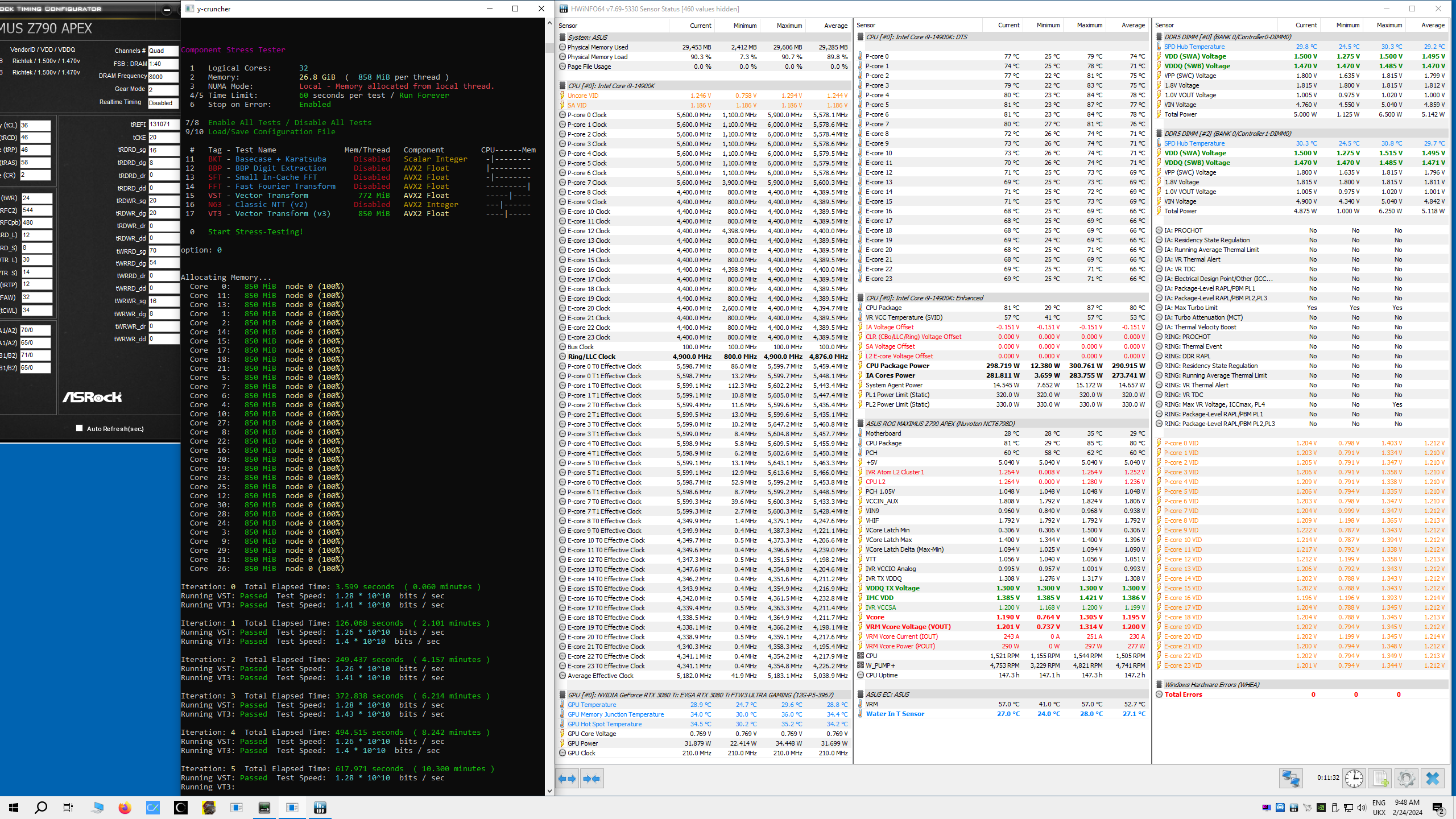Open the black circle taskbar app
1456x819 pixels.
181,808
